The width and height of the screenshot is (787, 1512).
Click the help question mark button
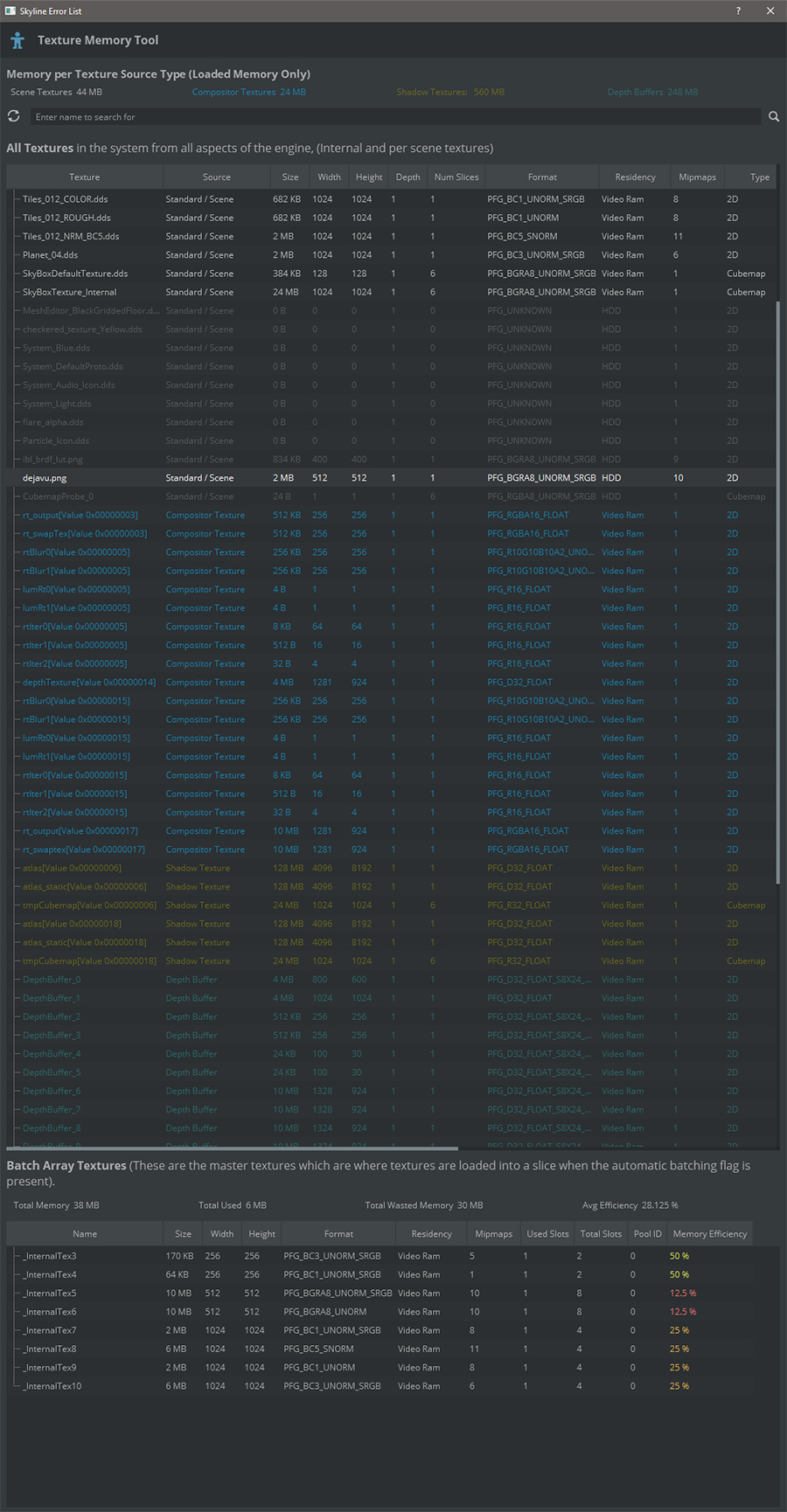tap(738, 11)
